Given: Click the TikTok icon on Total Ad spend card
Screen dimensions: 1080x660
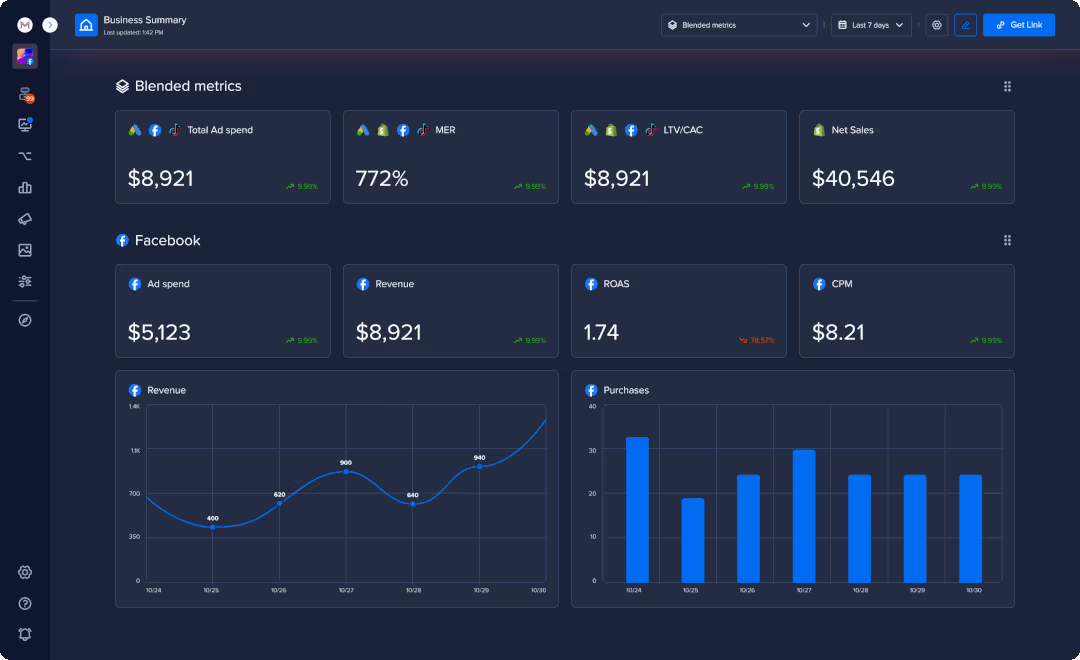Looking at the screenshot, I should click(x=175, y=130).
